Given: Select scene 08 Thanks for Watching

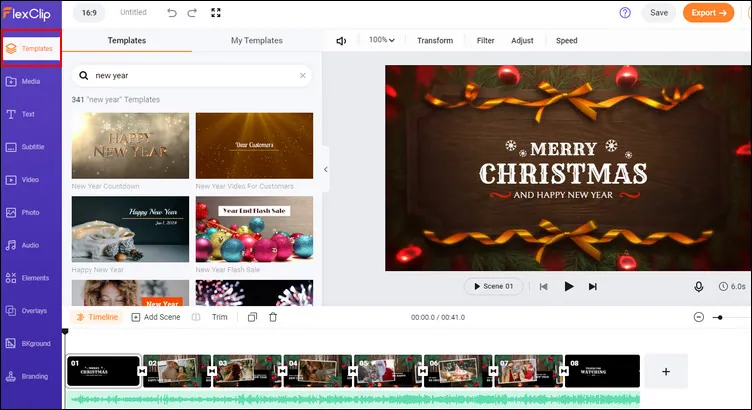Looking at the screenshot, I should [602, 371].
